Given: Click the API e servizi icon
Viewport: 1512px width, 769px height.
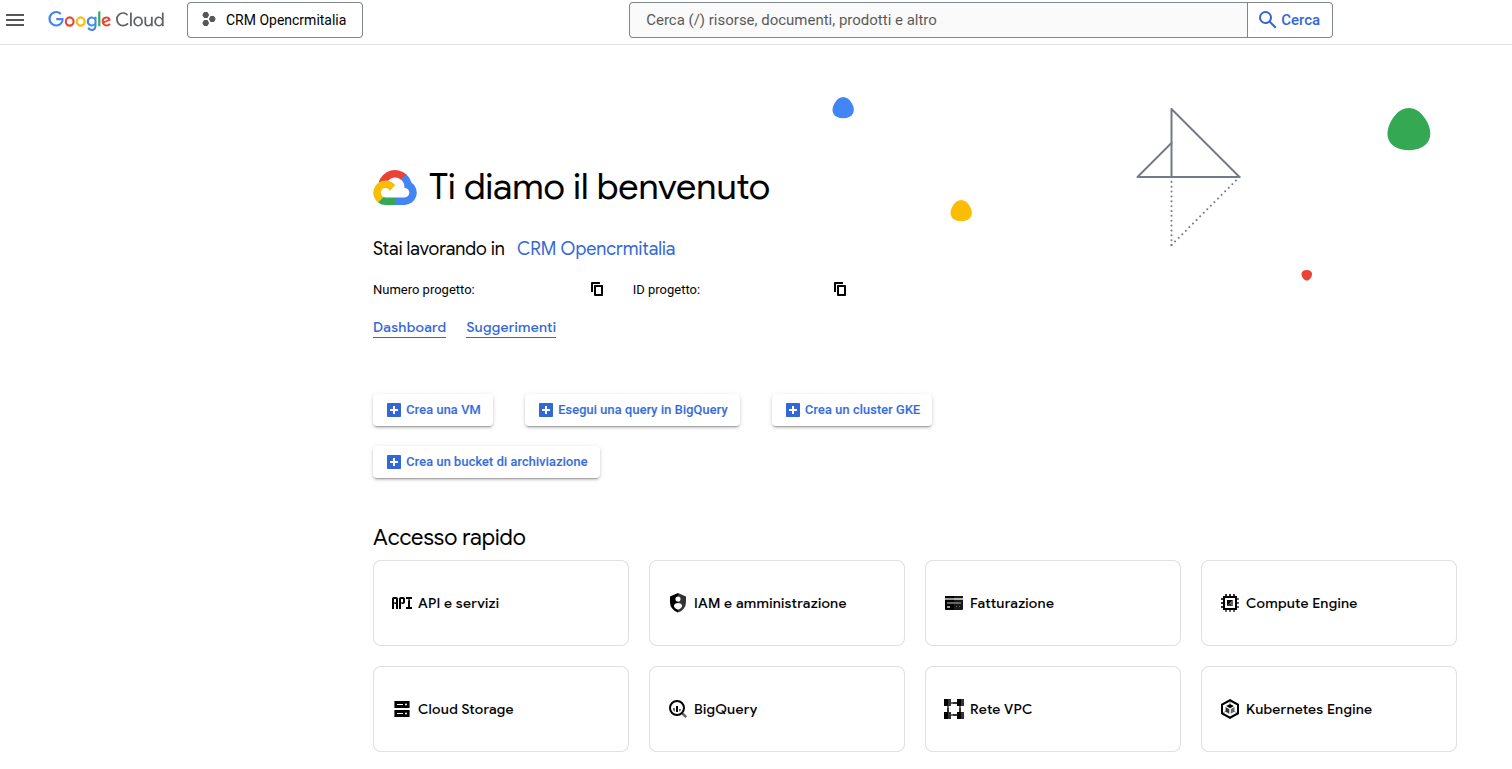Looking at the screenshot, I should 401,603.
